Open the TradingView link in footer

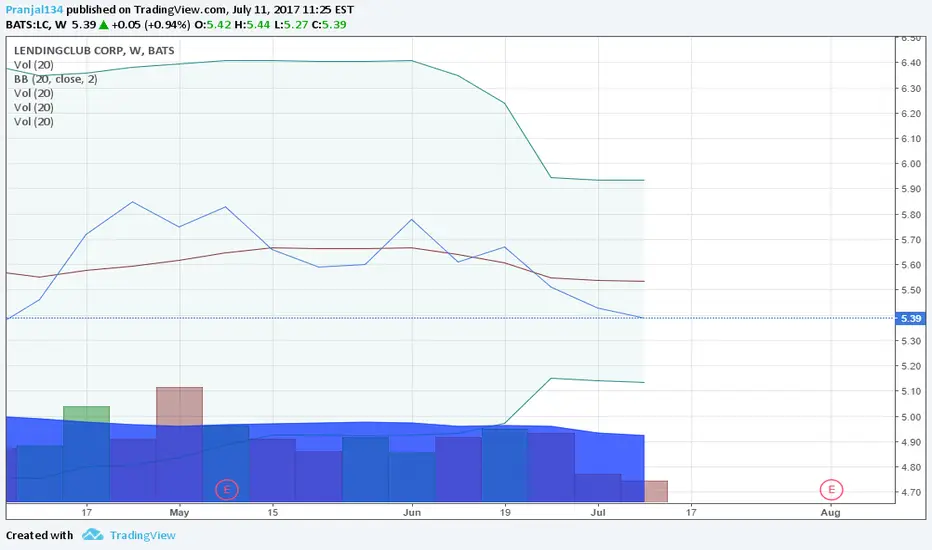(143, 535)
